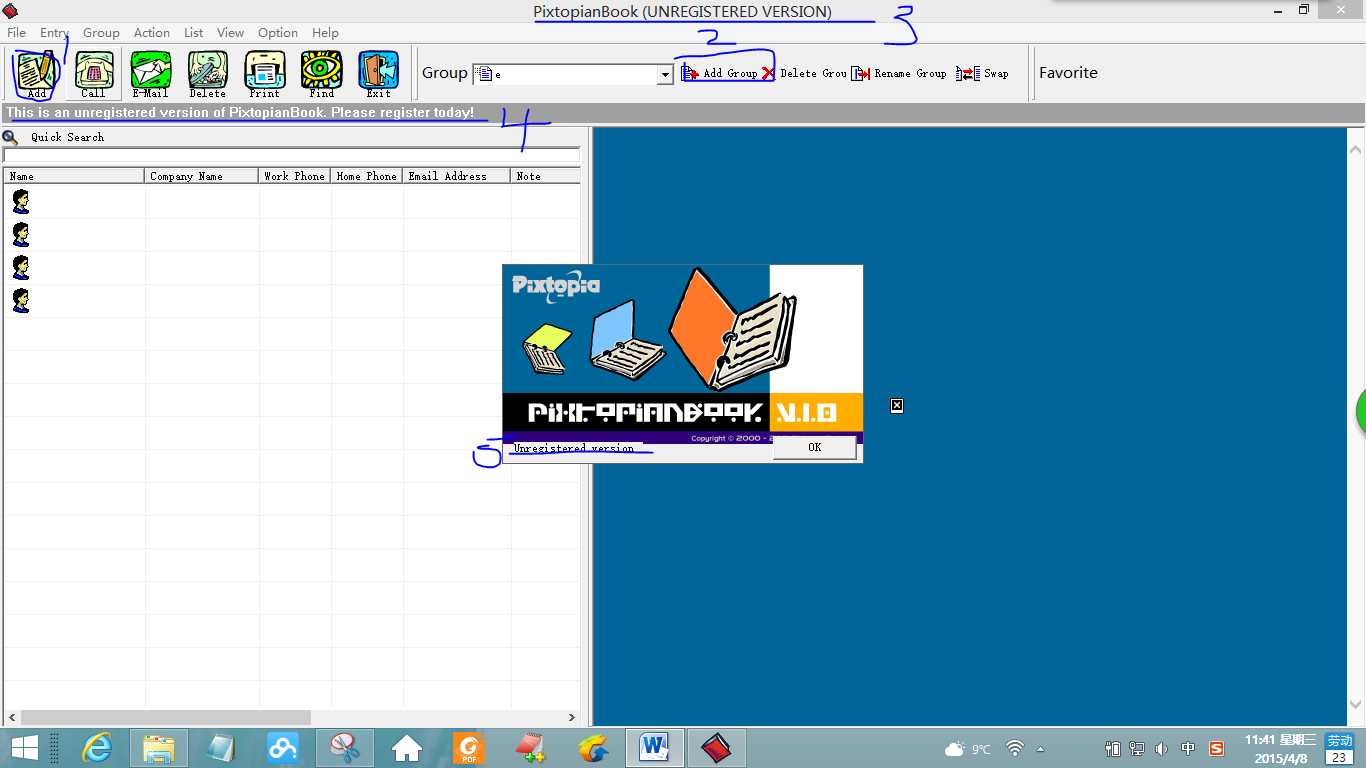Click the list scrollbar right arrow

[572, 717]
